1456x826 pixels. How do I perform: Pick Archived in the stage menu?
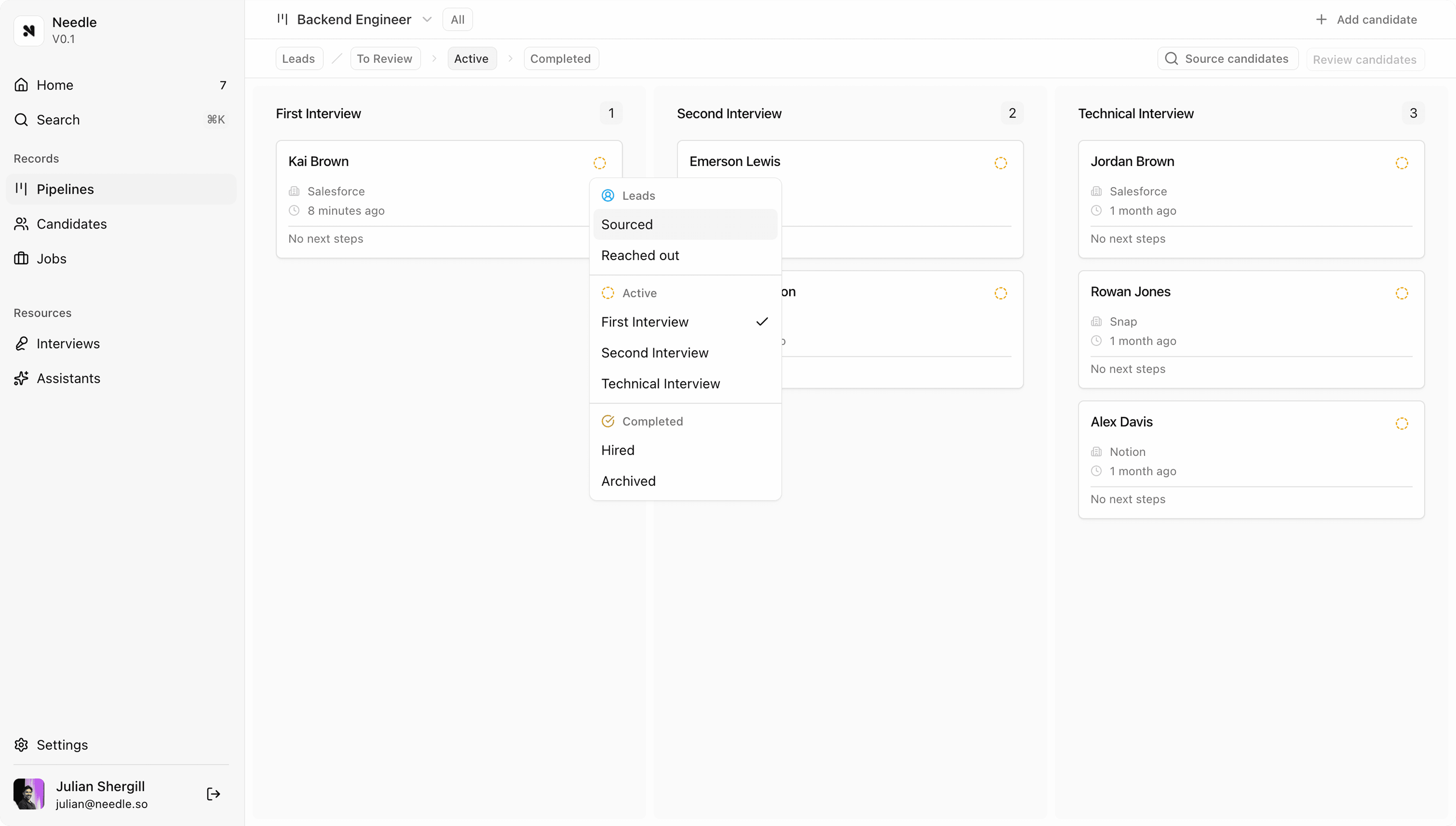628,481
